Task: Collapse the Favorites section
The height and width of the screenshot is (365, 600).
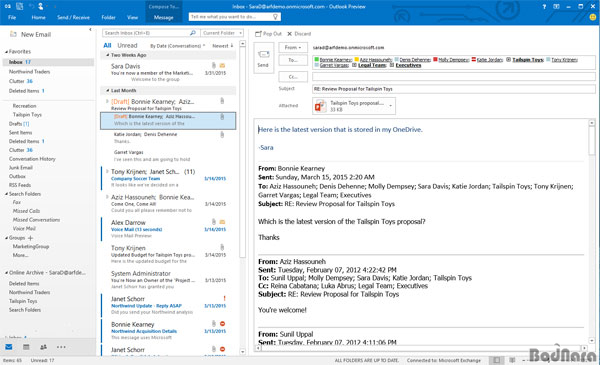Action: (6, 52)
